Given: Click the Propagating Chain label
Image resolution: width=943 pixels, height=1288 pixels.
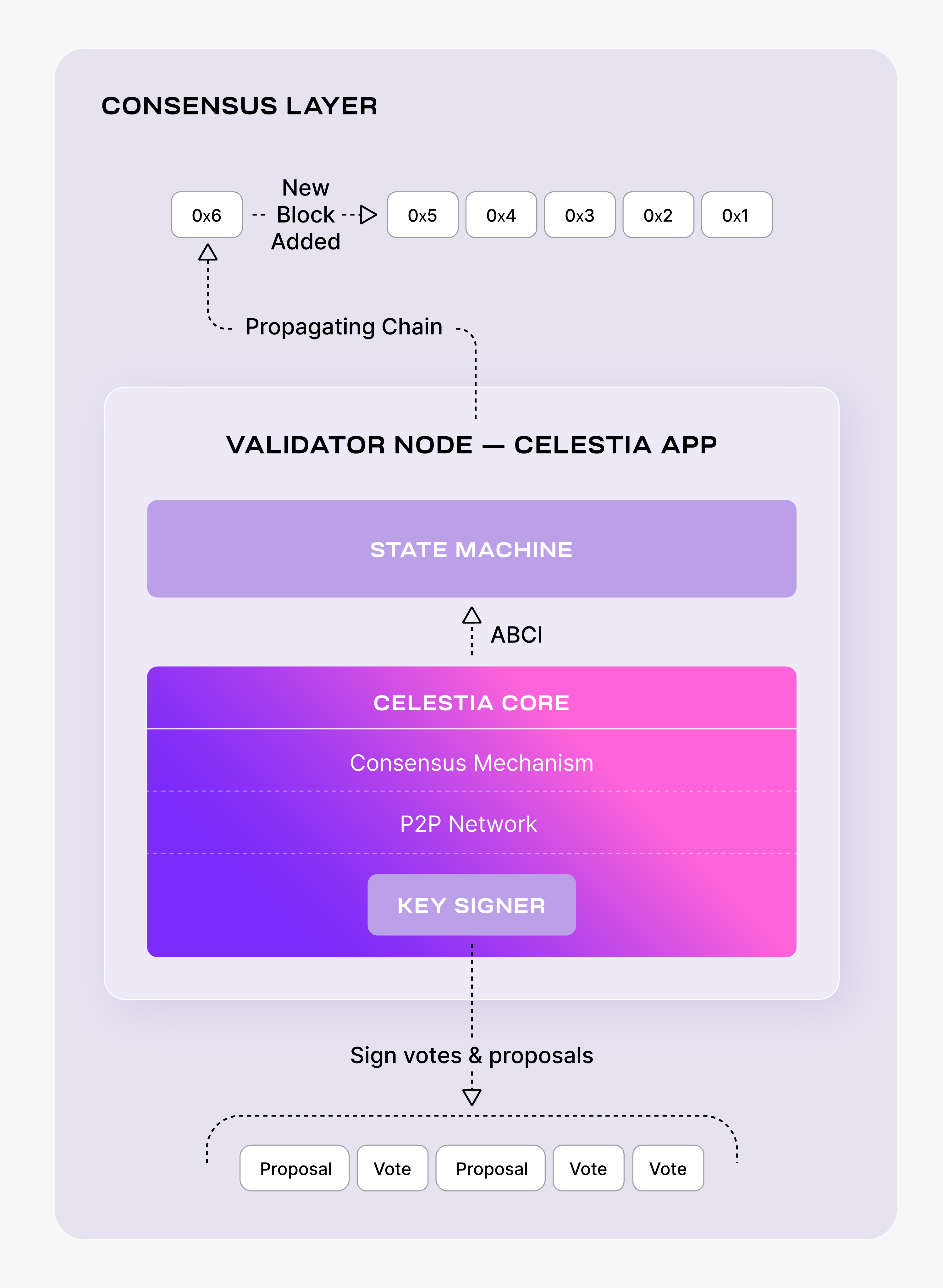Looking at the screenshot, I should pyautogui.click(x=344, y=327).
